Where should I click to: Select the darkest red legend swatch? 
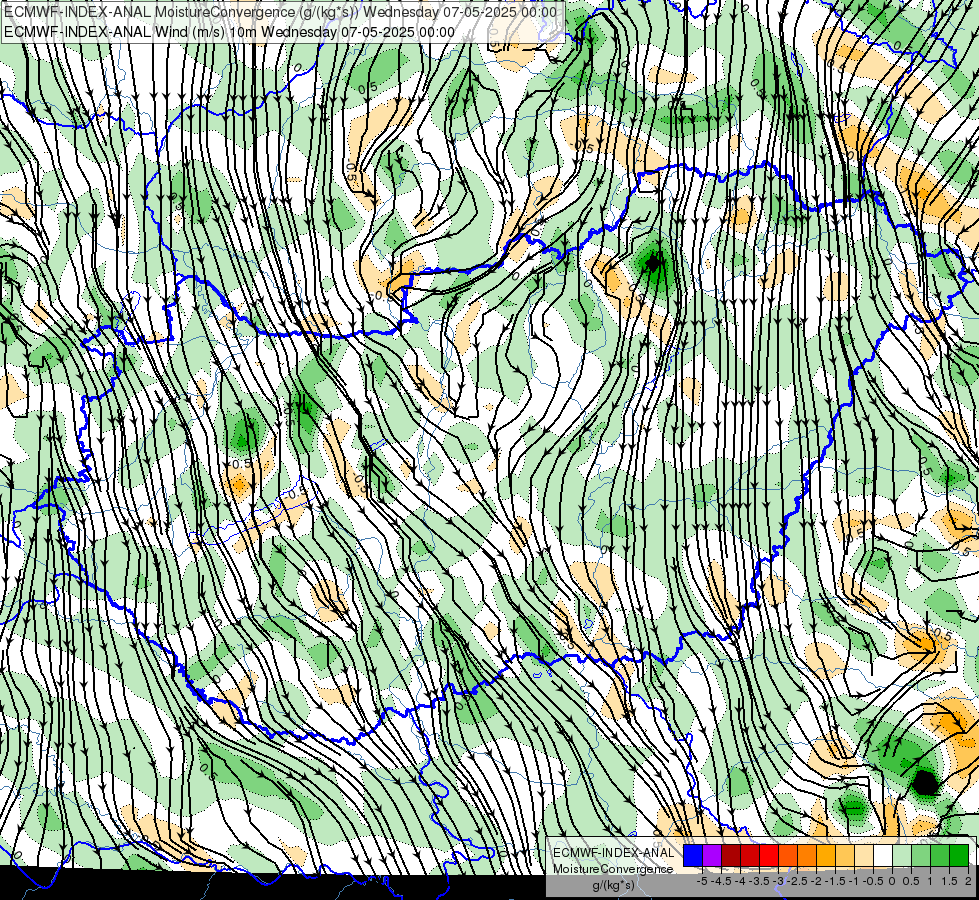click(731, 855)
